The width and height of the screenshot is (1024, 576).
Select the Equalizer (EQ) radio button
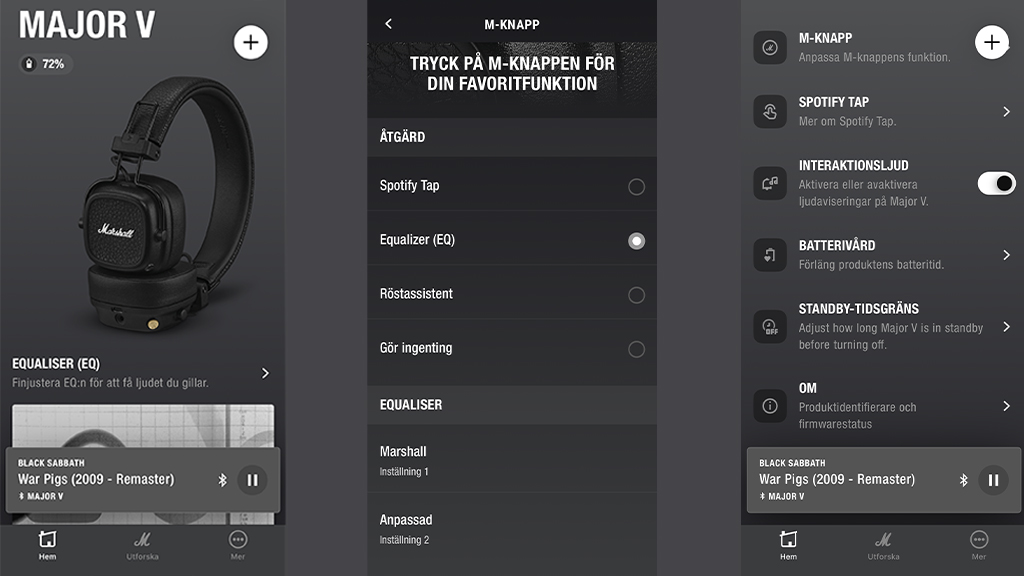636,241
